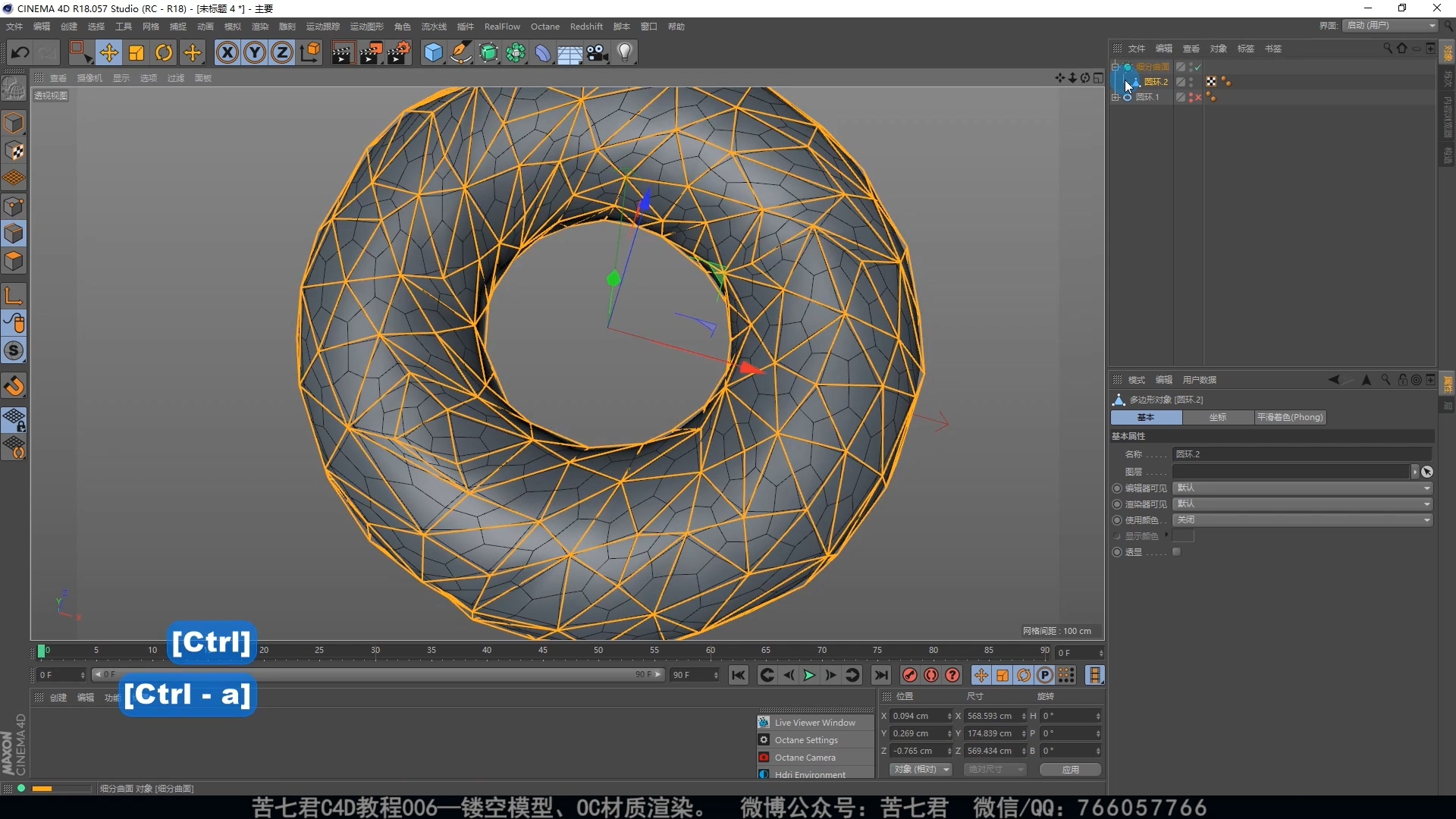The width and height of the screenshot is (1456, 819).
Task: Play the animation forward
Action: click(x=809, y=675)
